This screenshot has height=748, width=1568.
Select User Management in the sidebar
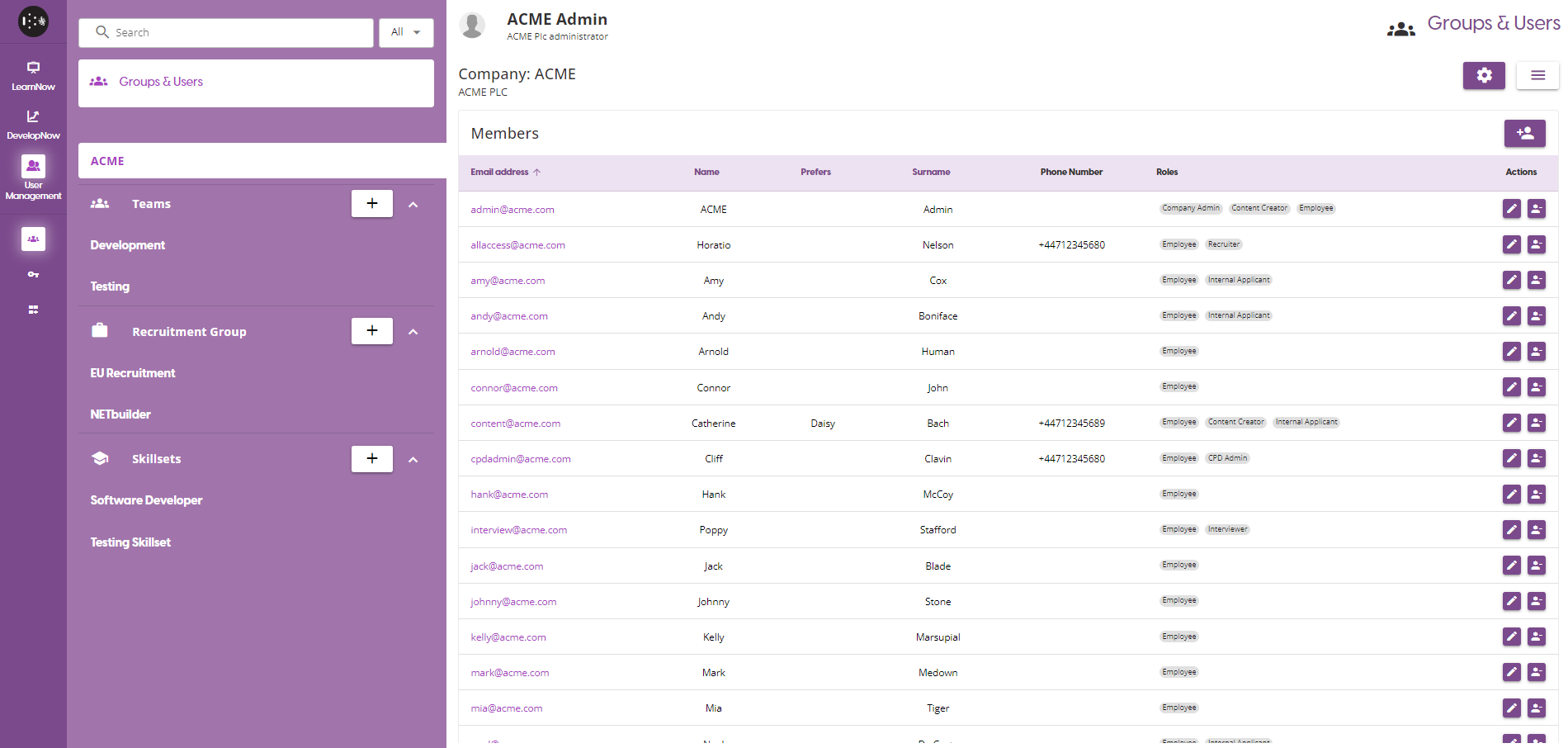pyautogui.click(x=33, y=178)
